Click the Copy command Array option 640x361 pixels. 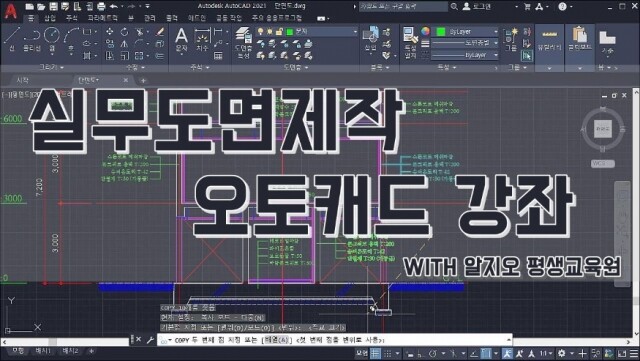point(277,340)
